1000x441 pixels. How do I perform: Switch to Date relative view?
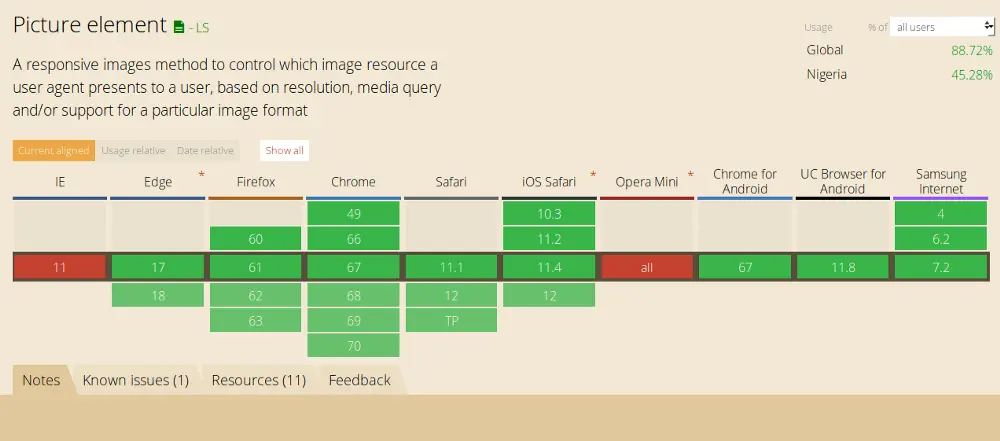tap(205, 151)
